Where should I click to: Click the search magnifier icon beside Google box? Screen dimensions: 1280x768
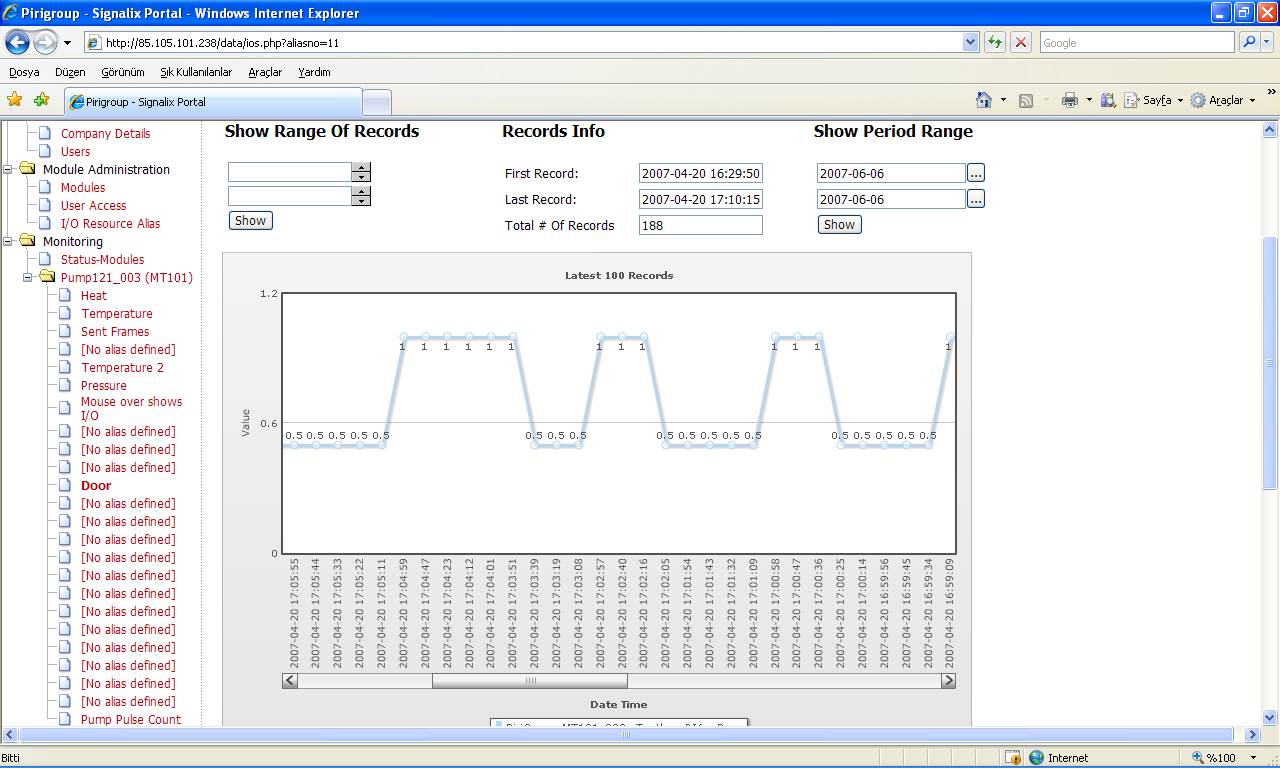click(1249, 42)
